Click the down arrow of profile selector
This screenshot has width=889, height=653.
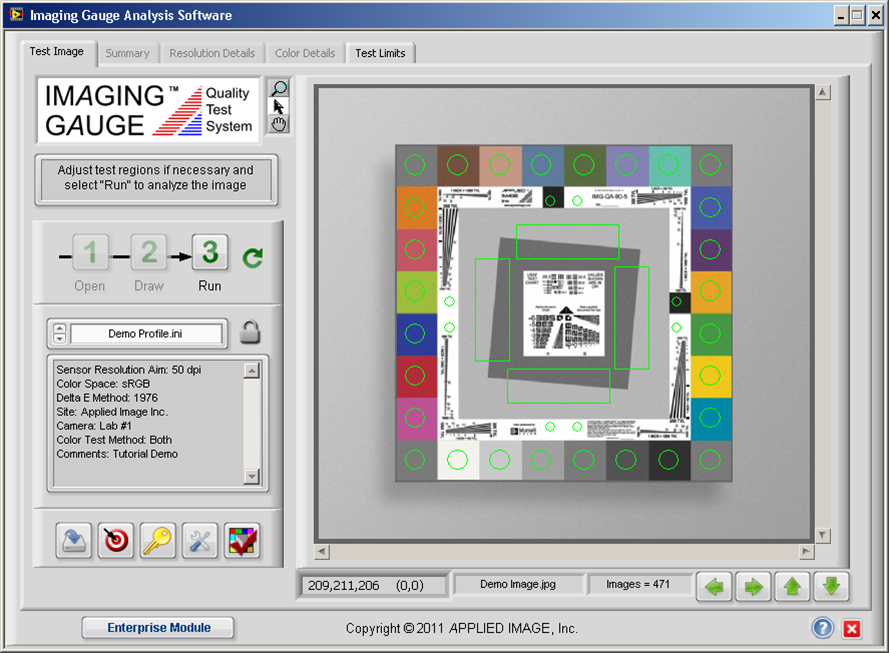coord(60,338)
